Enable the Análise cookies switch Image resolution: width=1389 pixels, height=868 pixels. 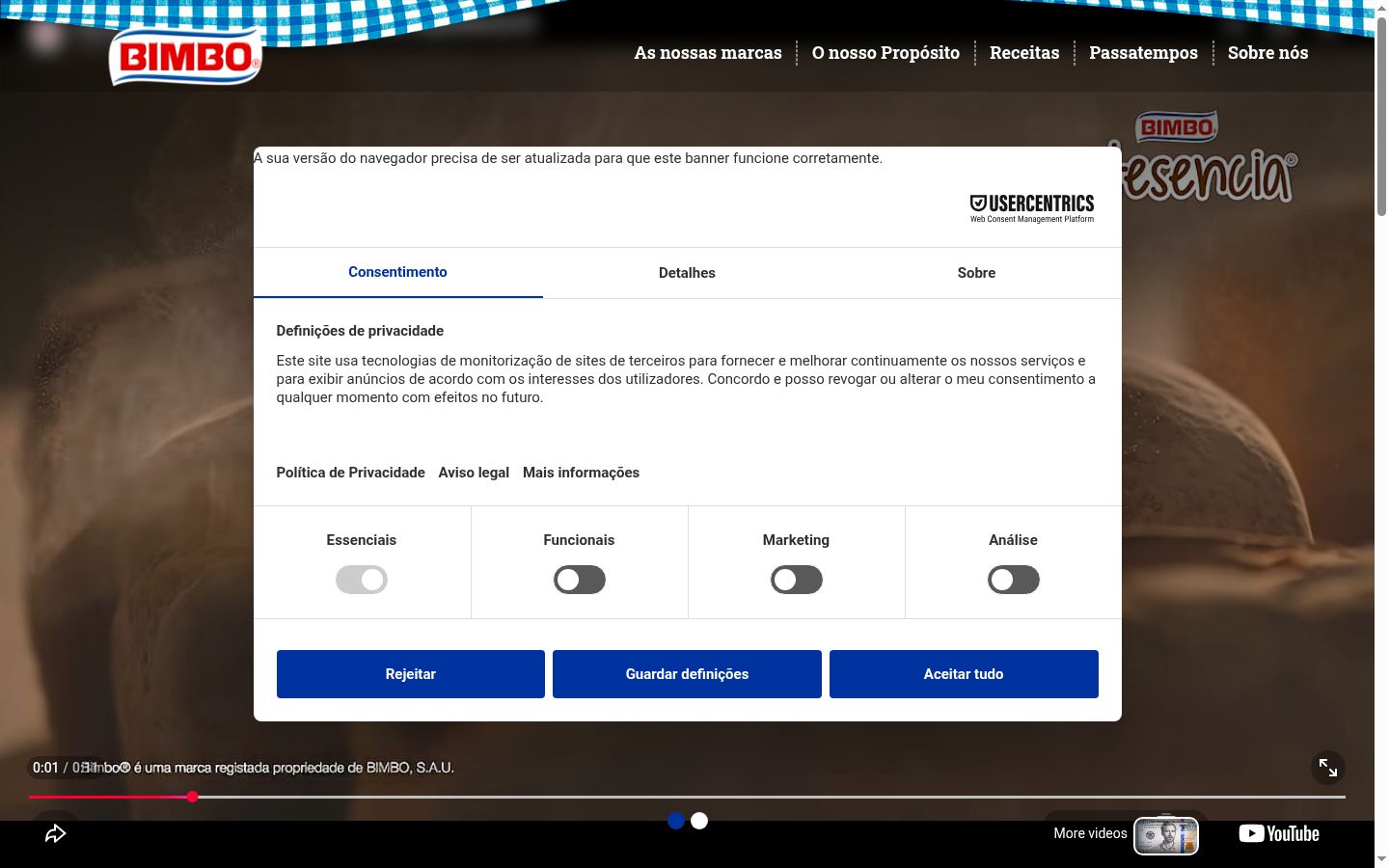[x=1013, y=580]
